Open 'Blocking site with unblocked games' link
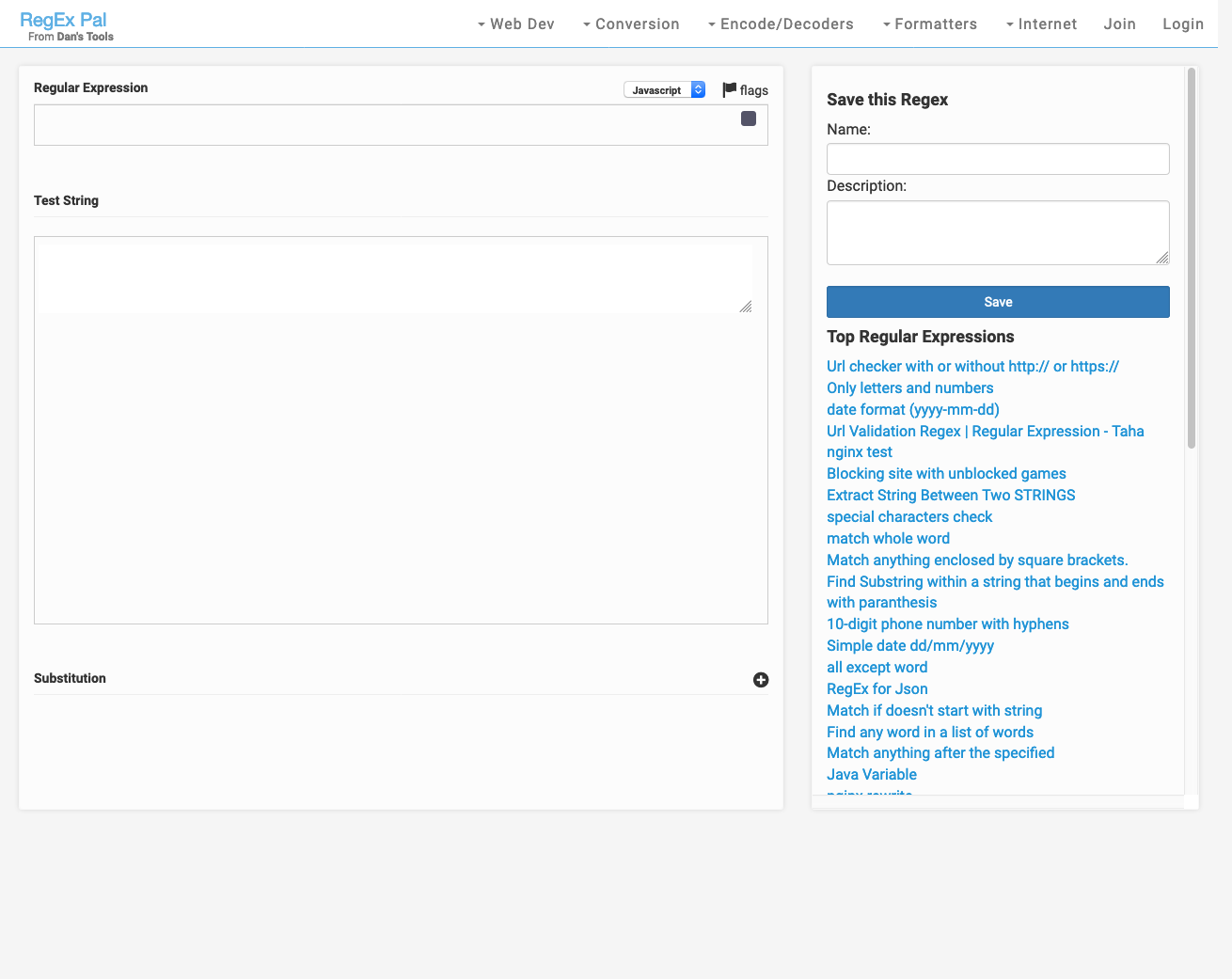1232x979 pixels. [946, 474]
